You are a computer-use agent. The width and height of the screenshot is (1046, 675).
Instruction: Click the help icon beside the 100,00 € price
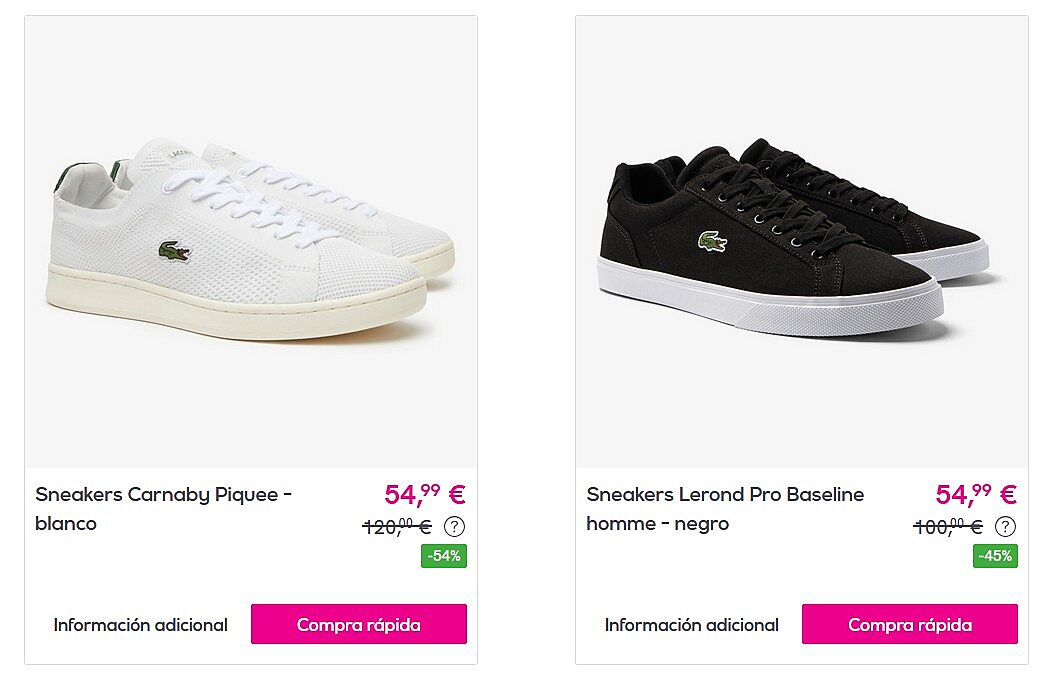tap(1006, 526)
